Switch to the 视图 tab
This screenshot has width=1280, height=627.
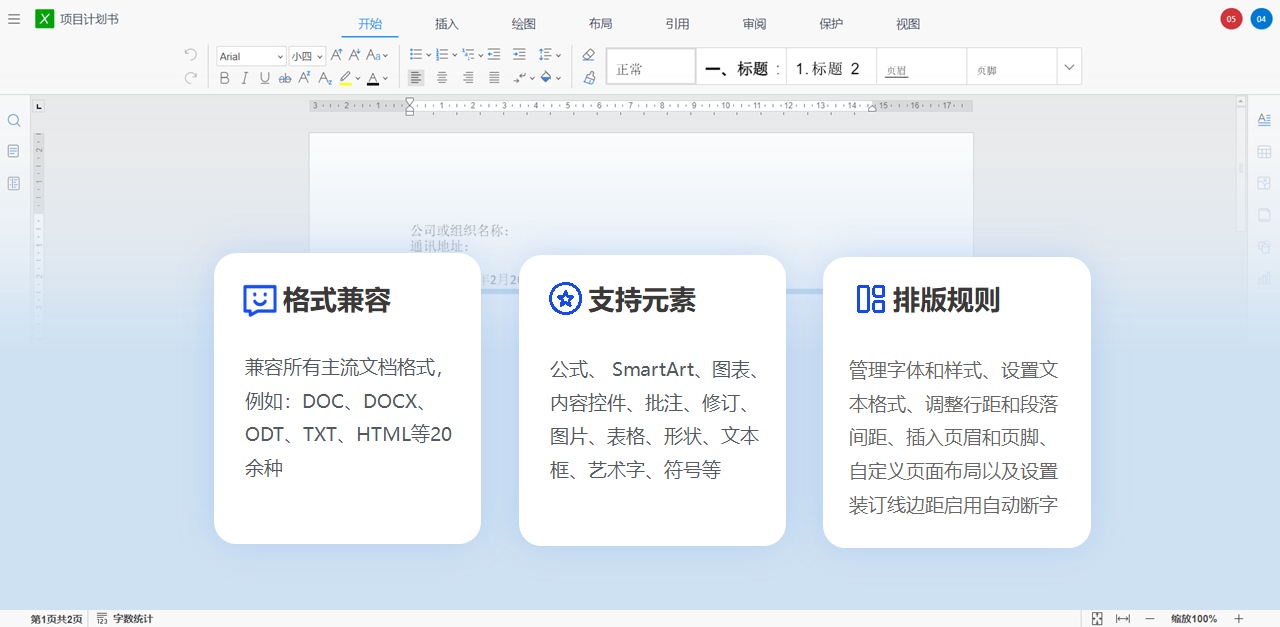click(908, 24)
